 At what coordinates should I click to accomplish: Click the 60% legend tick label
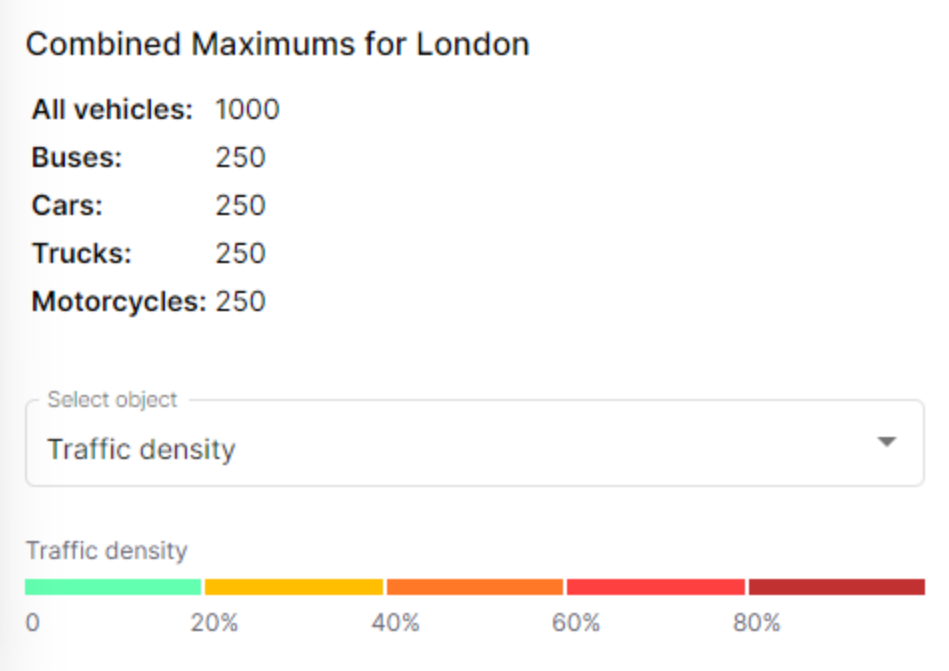coord(576,623)
